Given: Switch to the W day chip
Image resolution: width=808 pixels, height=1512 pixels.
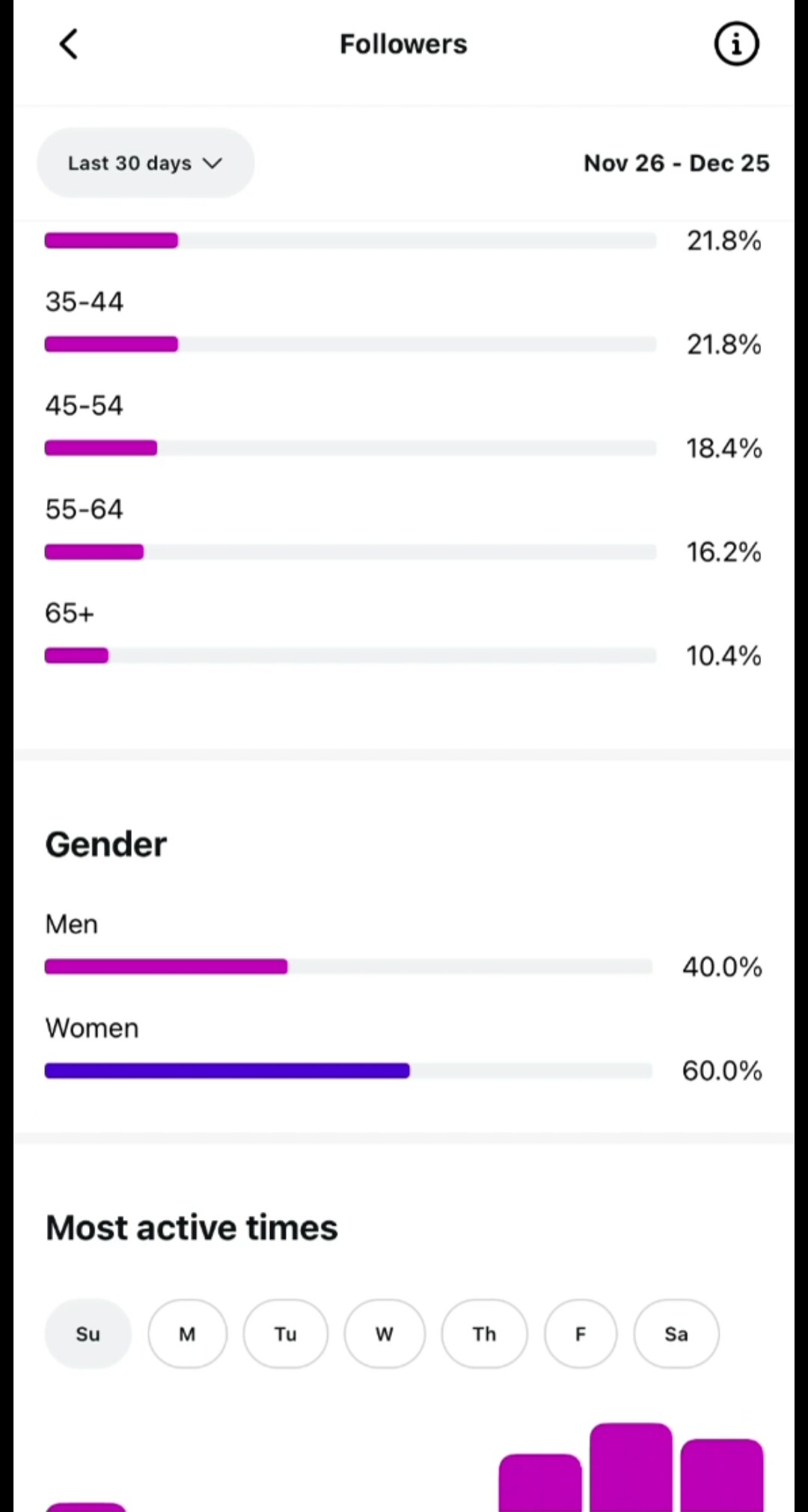Looking at the screenshot, I should [x=385, y=1334].
